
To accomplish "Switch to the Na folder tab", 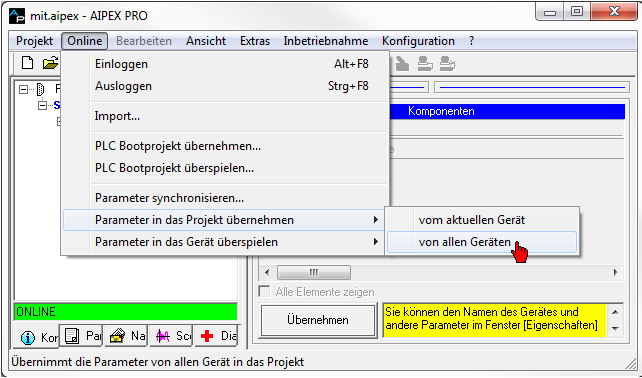I will (x=127, y=336).
